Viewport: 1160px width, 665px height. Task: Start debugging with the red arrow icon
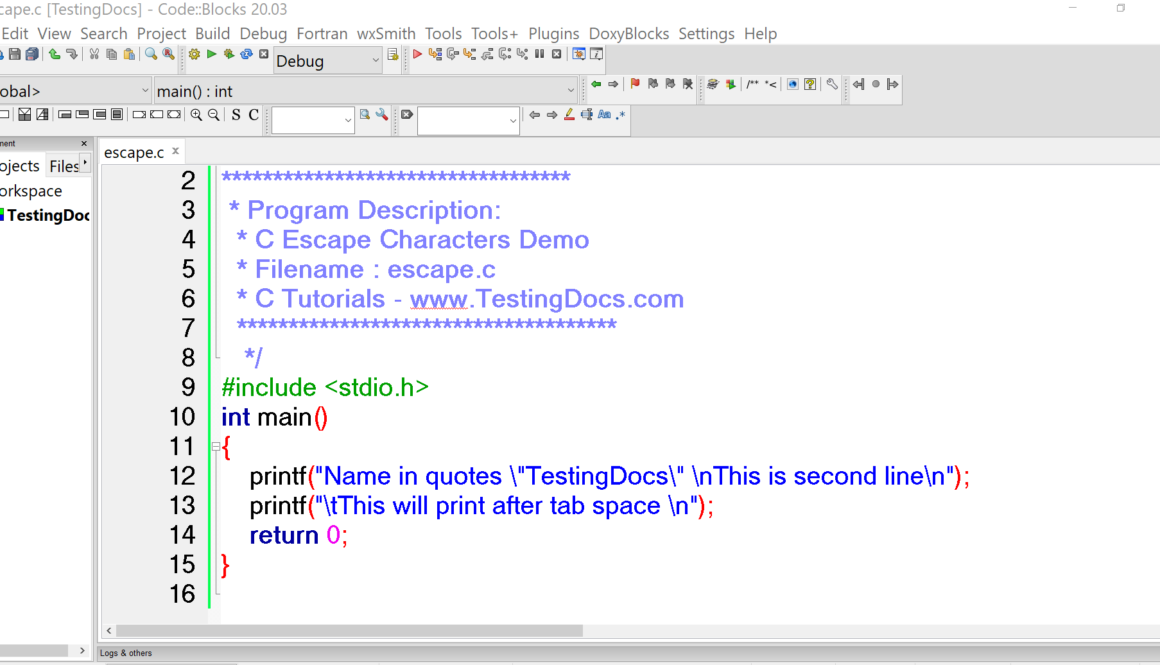pos(417,55)
